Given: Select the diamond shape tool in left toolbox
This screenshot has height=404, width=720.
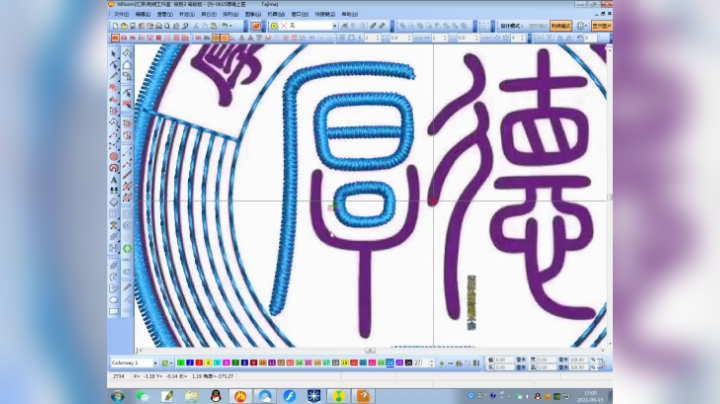Looking at the screenshot, I should pos(114,202).
